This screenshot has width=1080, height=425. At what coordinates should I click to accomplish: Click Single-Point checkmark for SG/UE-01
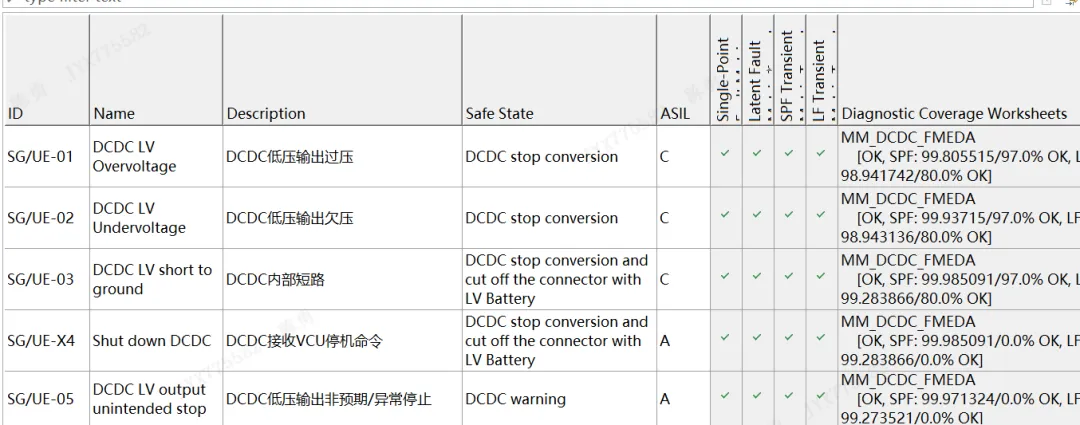[x=725, y=153]
